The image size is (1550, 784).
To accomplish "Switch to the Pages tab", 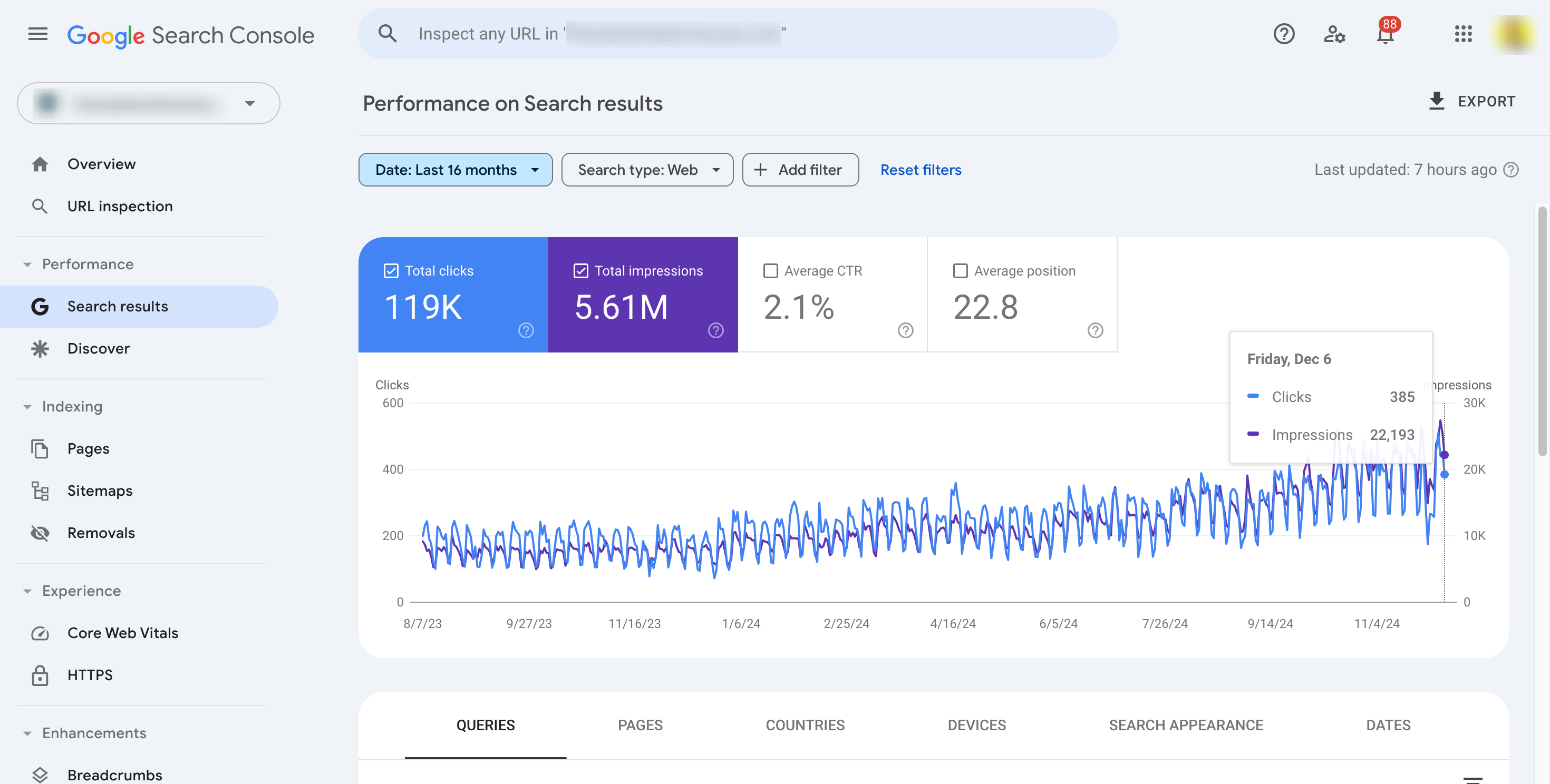I will click(x=640, y=725).
